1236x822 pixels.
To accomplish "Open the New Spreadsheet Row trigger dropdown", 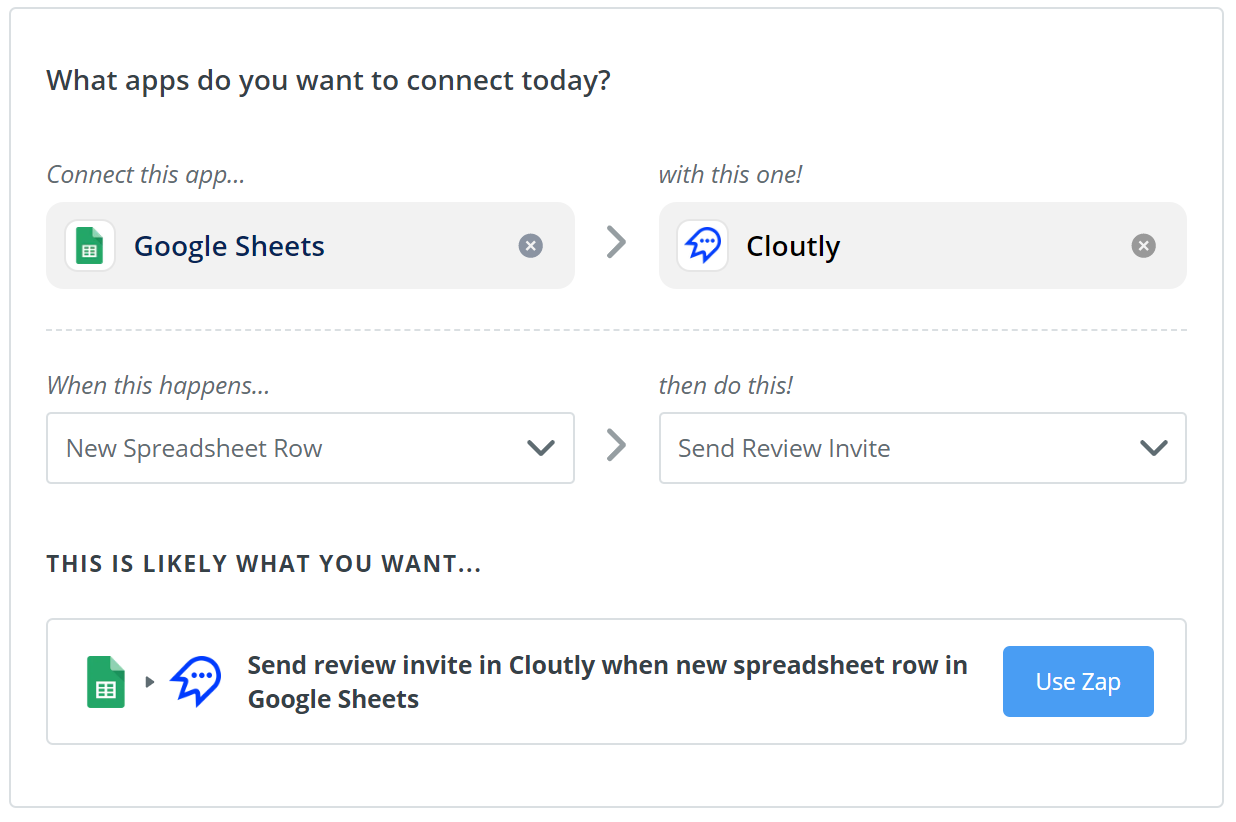I will (x=290, y=448).
